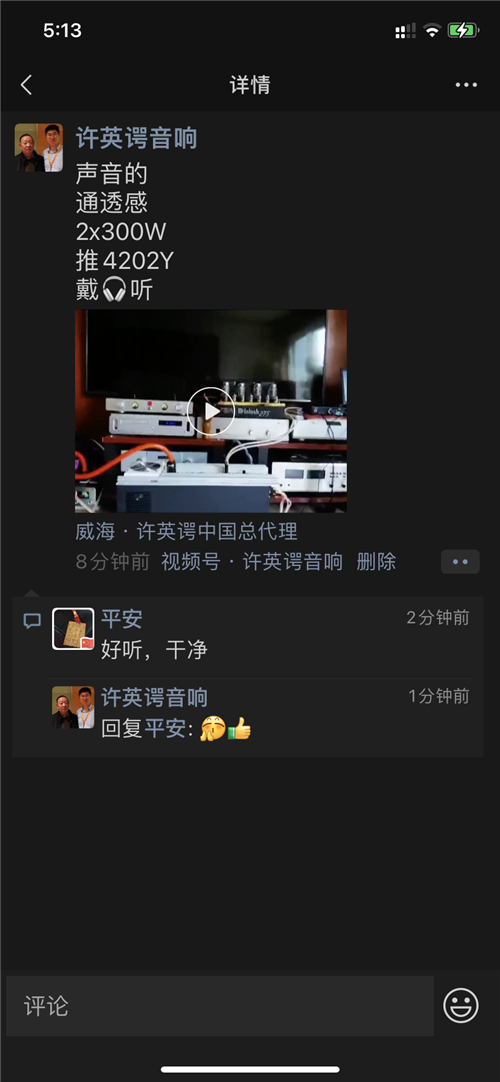Image resolution: width=500 pixels, height=1082 pixels.
Task: Tap the 回复平安 reply with emojis
Action: point(177,729)
